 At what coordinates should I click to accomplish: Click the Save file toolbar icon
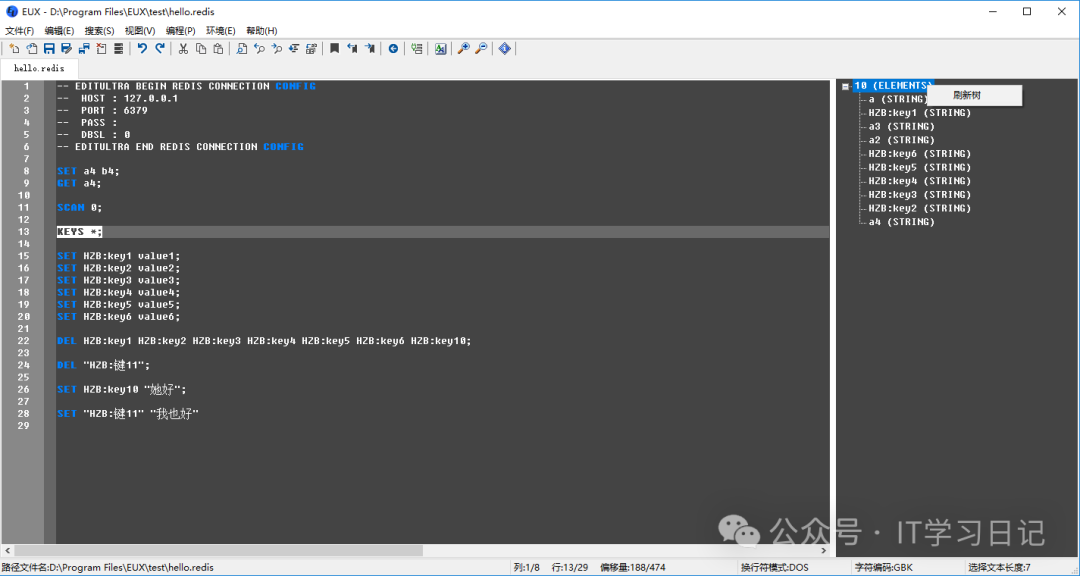(48, 48)
